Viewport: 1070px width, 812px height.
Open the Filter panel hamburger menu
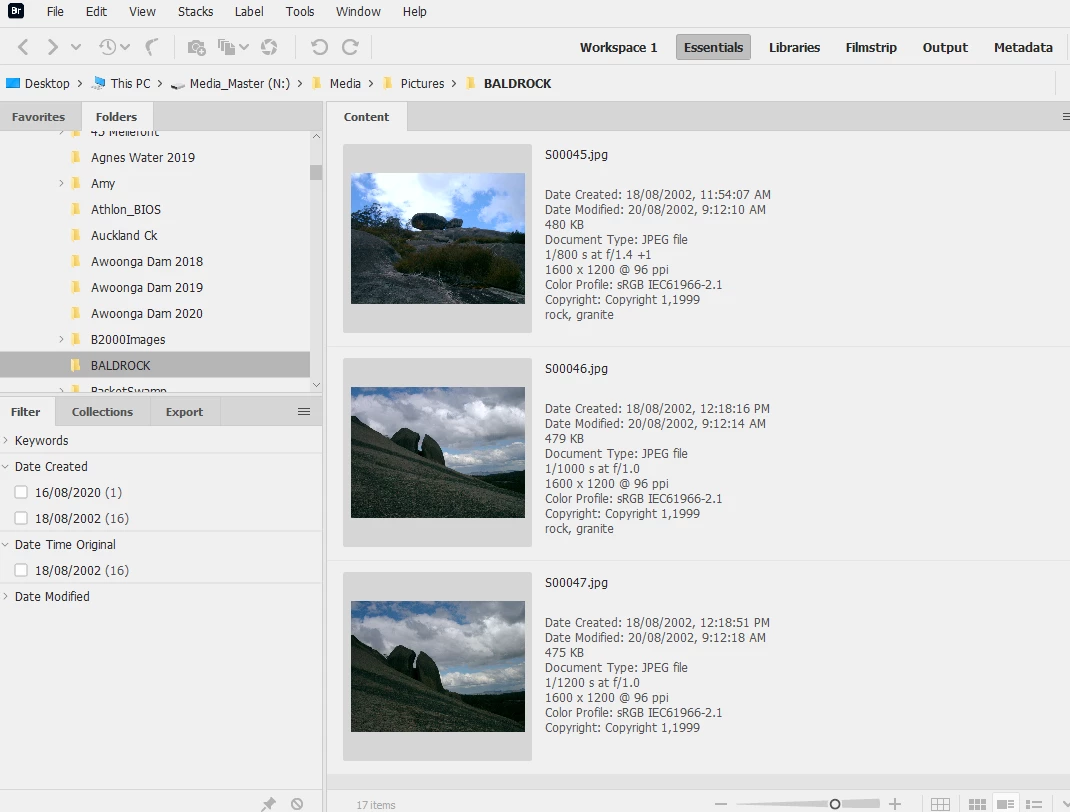coord(304,411)
